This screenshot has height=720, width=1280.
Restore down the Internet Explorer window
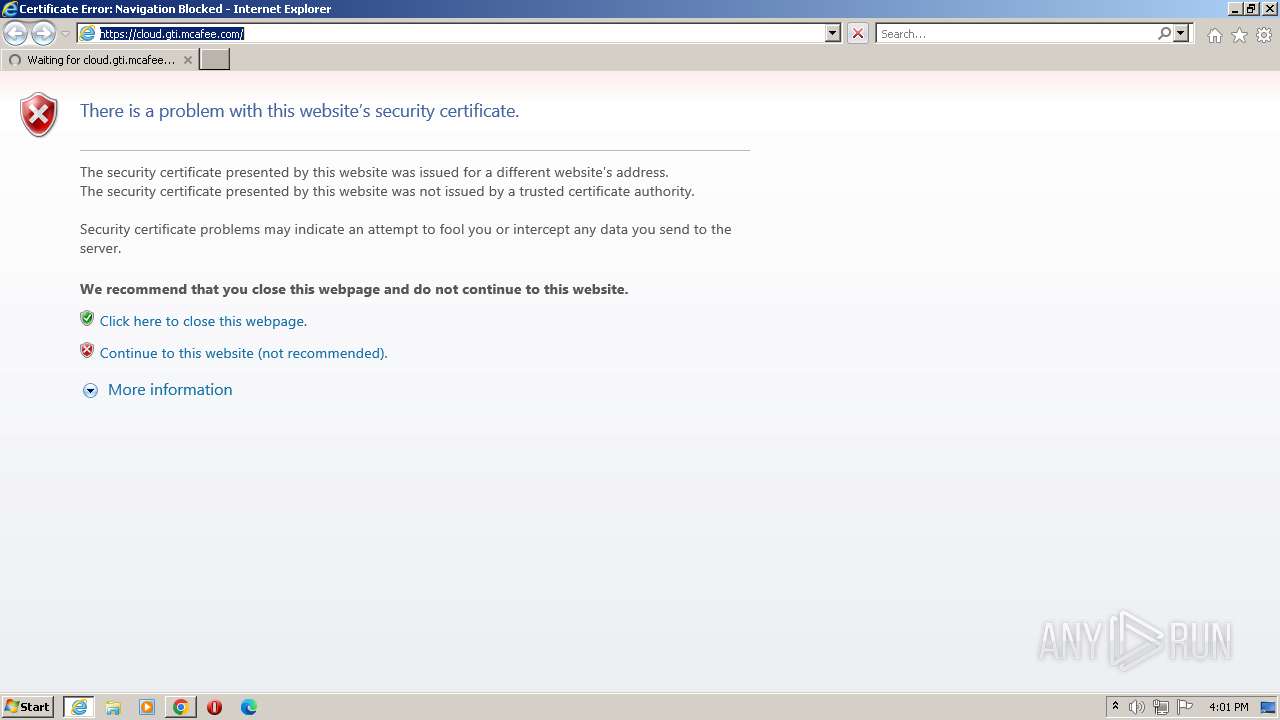1251,9
